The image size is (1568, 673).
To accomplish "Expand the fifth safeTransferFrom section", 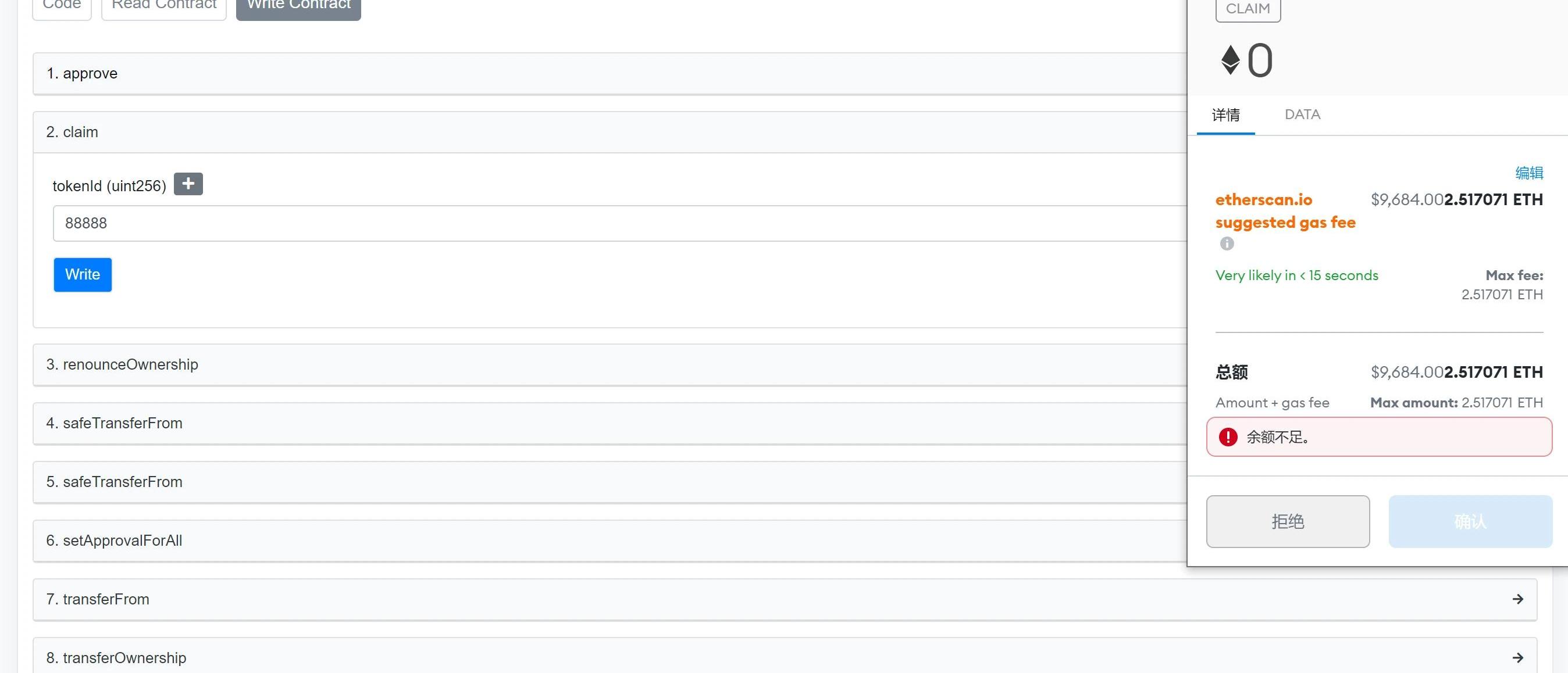I will click(609, 482).
